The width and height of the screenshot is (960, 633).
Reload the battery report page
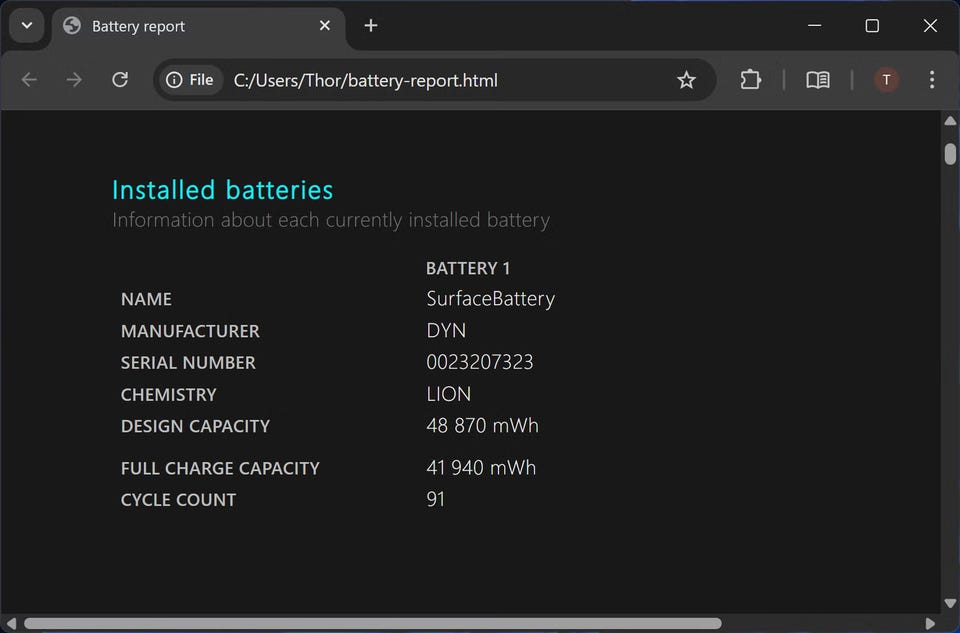(x=120, y=80)
